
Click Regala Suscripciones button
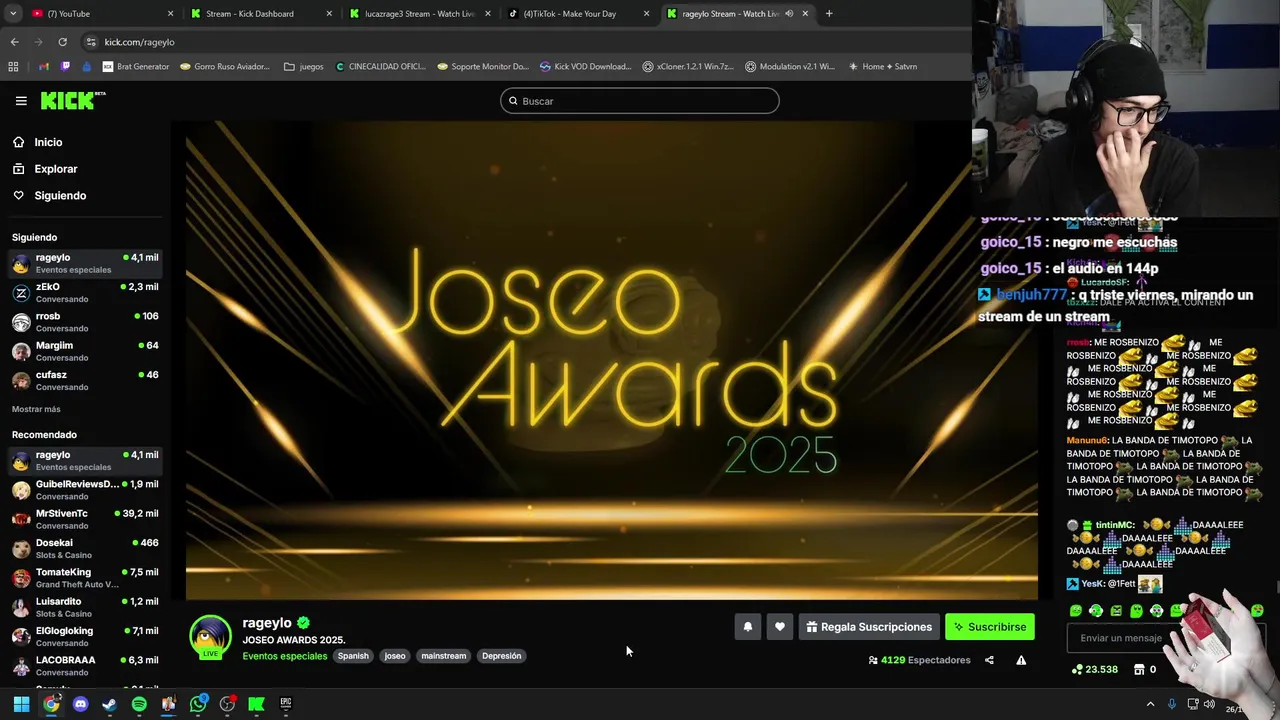(x=869, y=627)
